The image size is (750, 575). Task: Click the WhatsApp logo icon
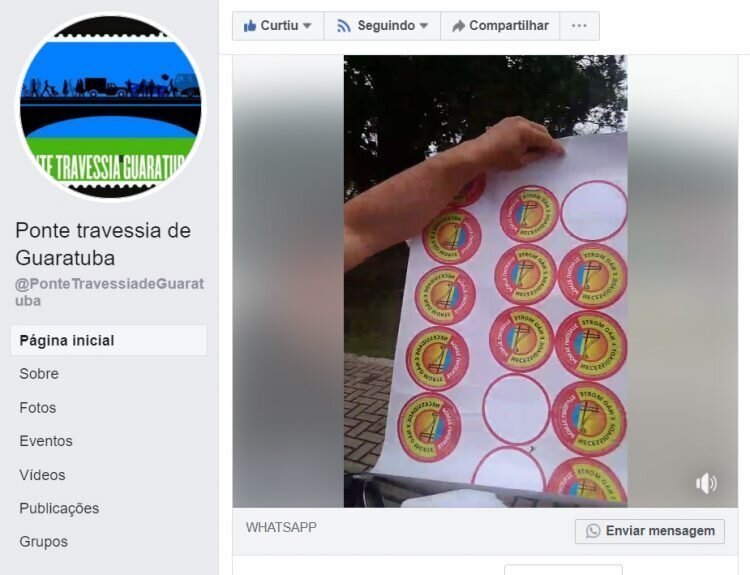(x=593, y=531)
